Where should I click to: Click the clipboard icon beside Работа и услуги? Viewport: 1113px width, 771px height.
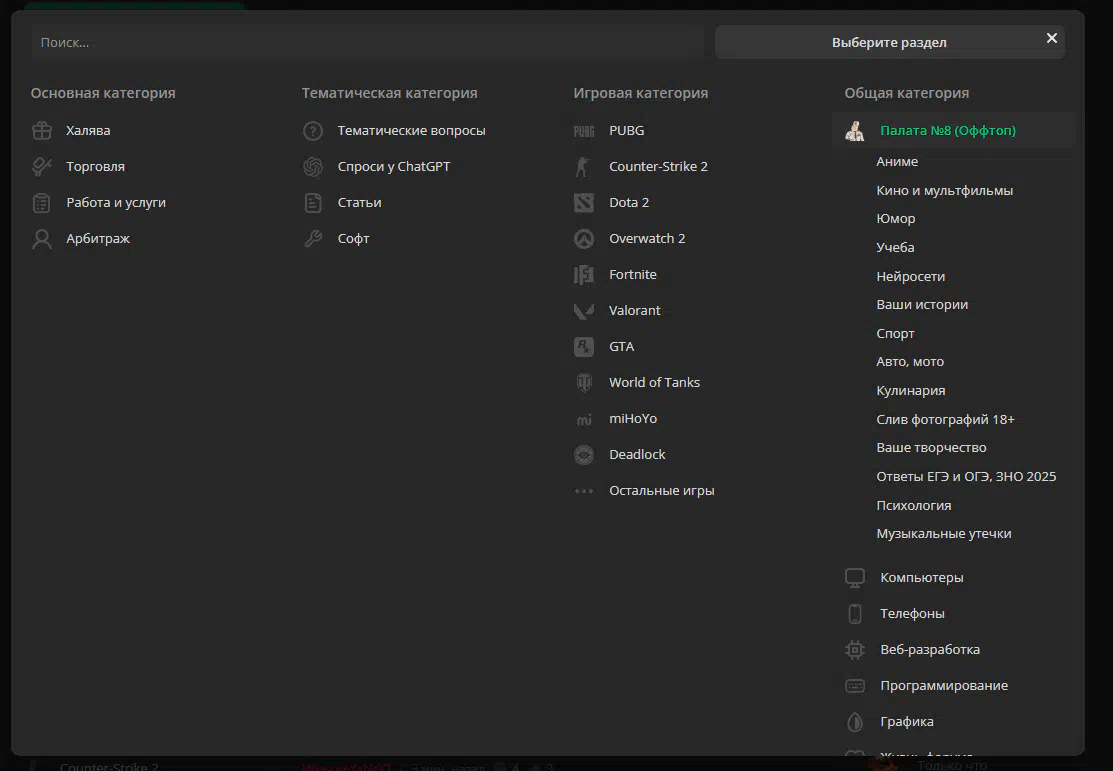42,203
